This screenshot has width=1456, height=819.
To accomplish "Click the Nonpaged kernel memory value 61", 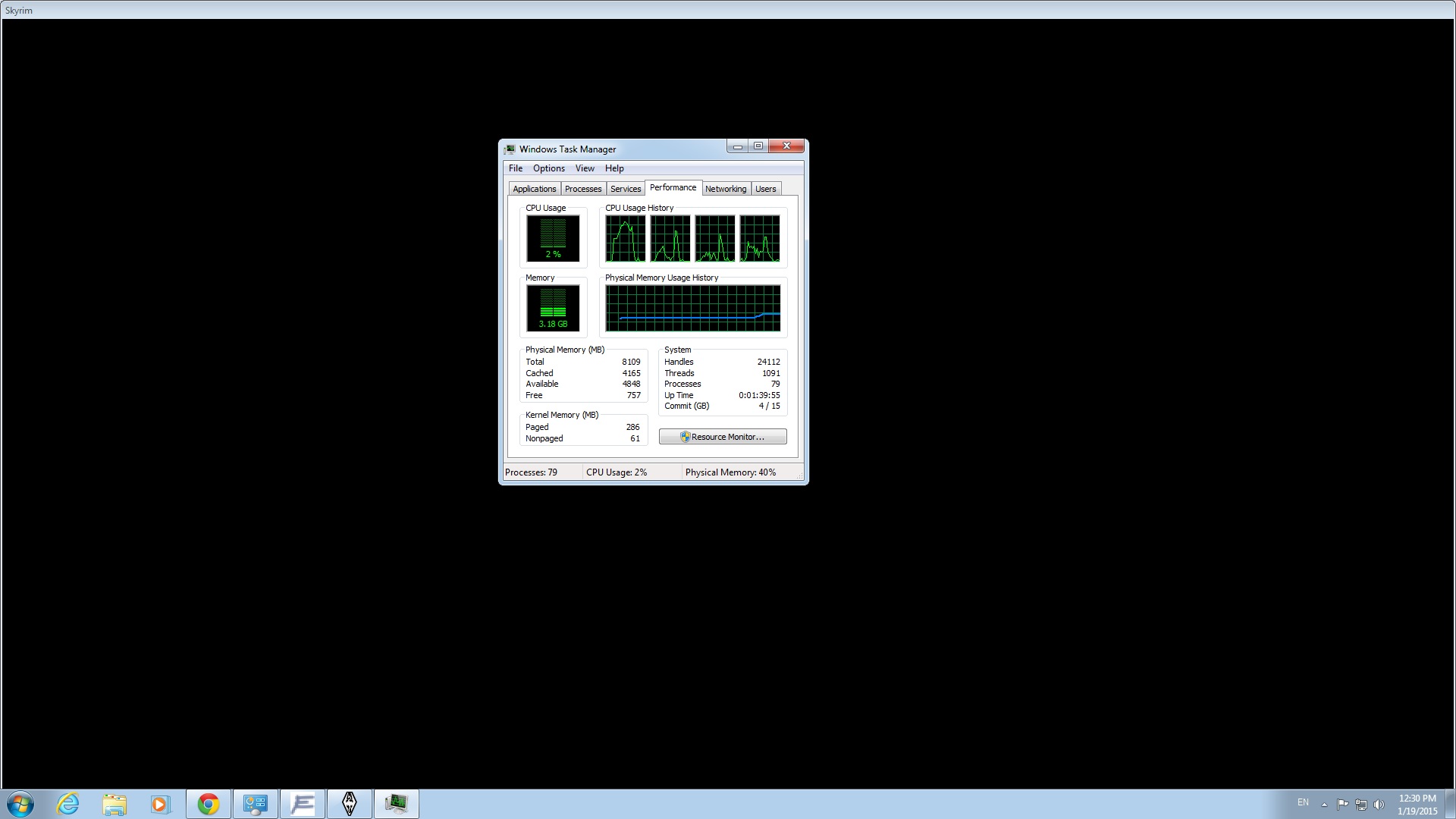I will click(635, 438).
